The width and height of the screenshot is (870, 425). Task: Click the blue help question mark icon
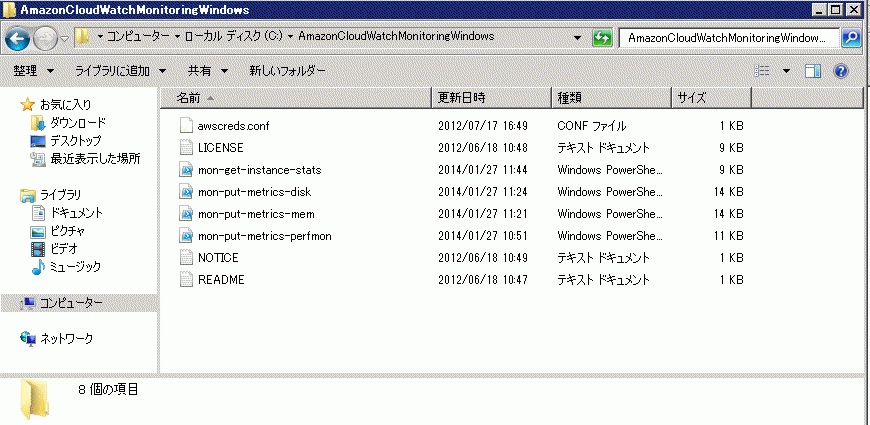[841, 70]
